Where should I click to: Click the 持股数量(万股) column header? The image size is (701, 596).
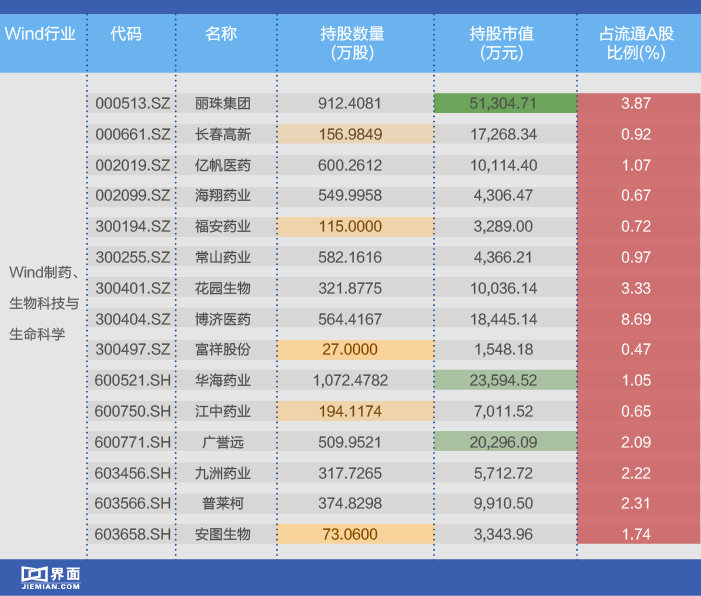tap(352, 43)
